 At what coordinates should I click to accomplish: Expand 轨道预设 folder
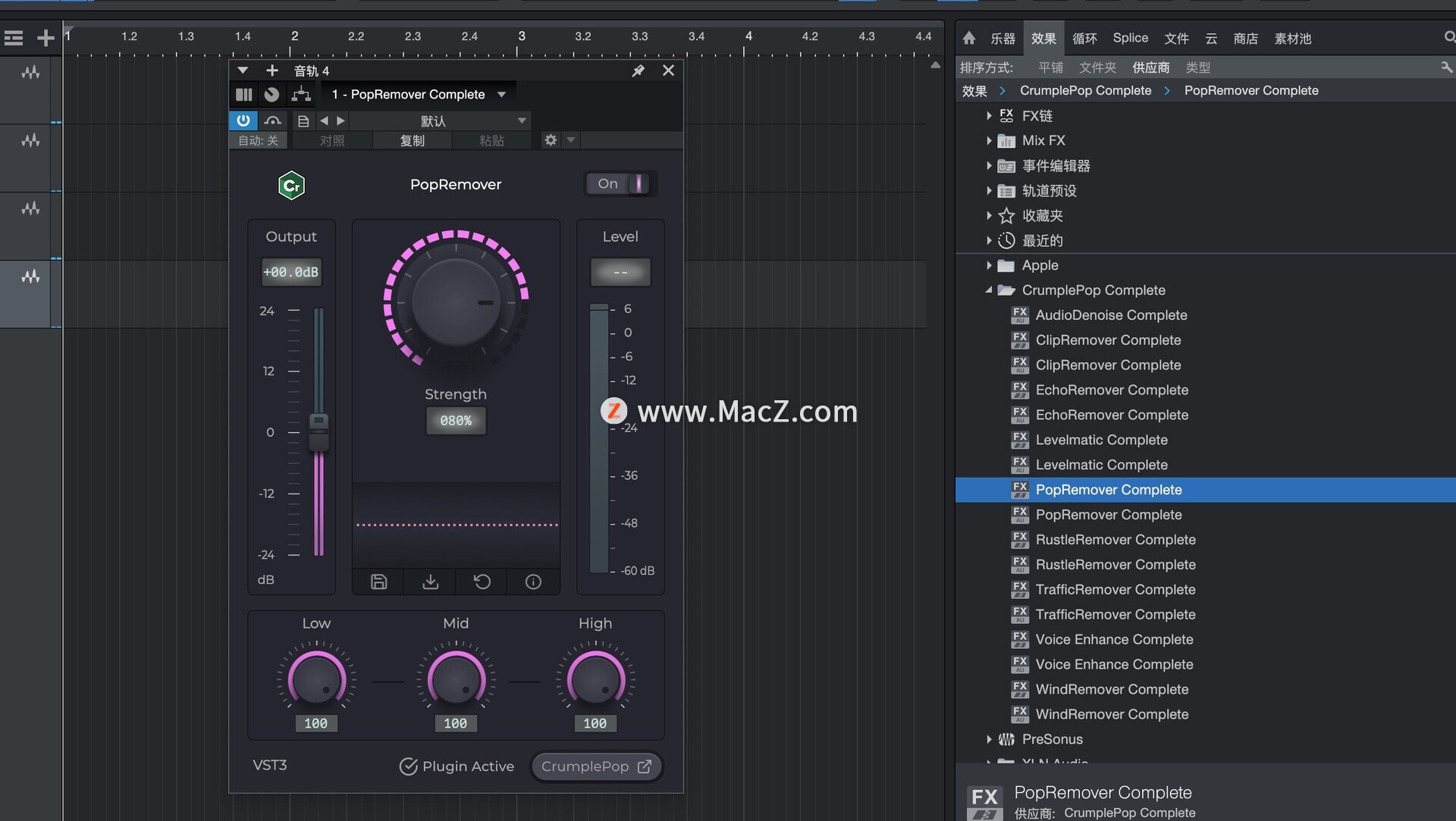989,190
